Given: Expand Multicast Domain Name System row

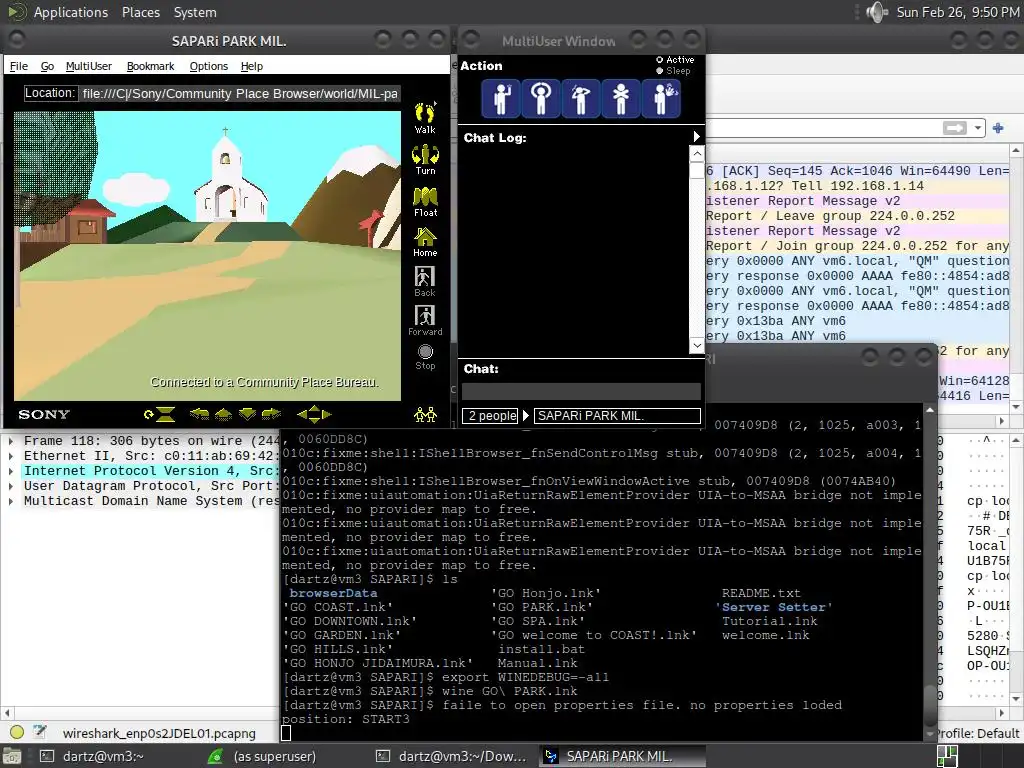Looking at the screenshot, I should [10, 501].
